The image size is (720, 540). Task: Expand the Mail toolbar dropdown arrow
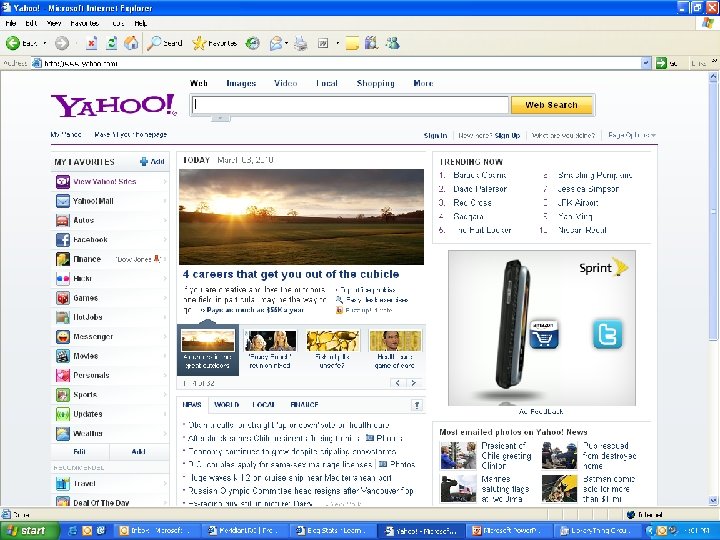pos(287,43)
